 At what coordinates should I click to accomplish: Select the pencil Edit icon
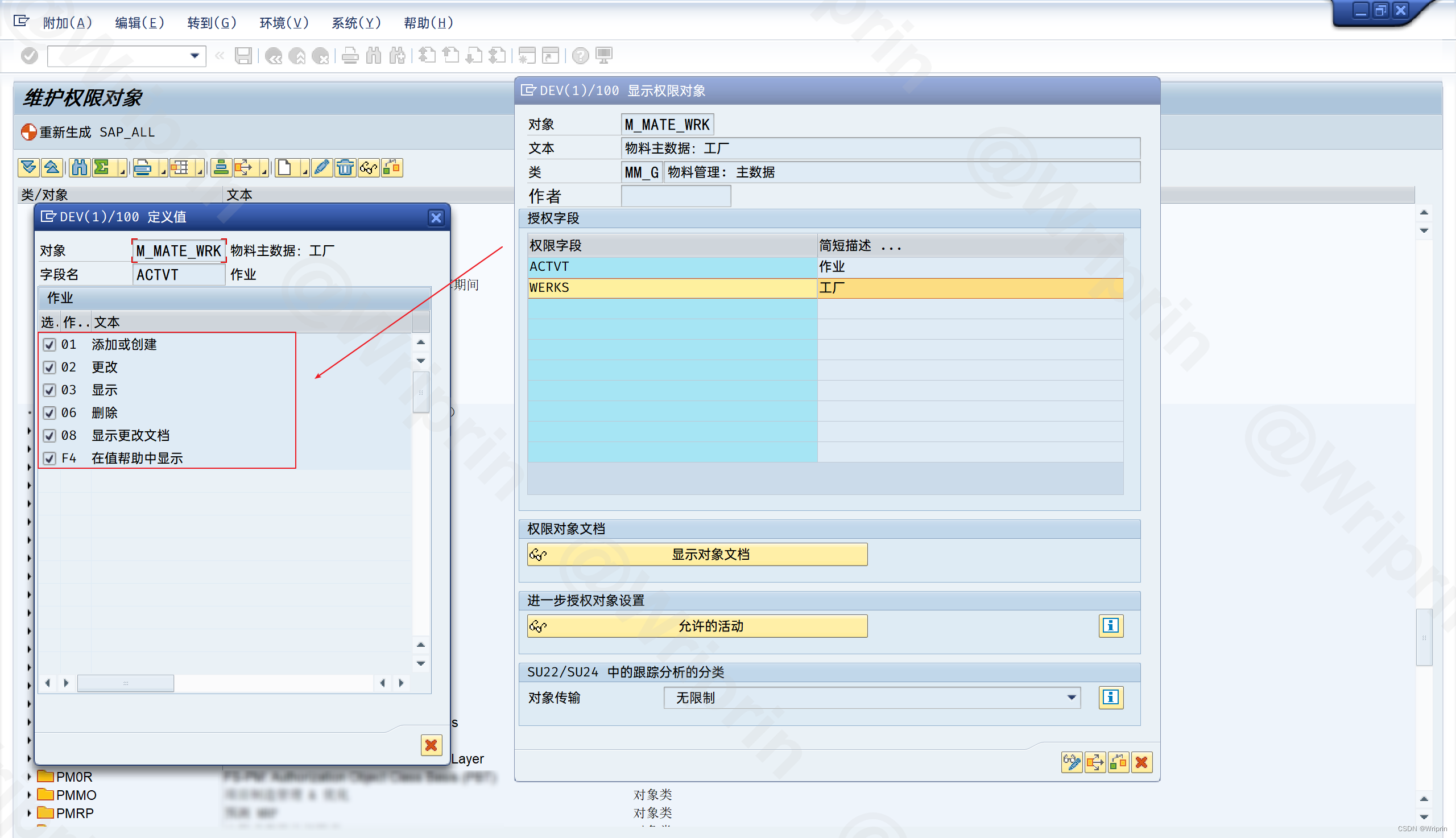pyautogui.click(x=322, y=168)
